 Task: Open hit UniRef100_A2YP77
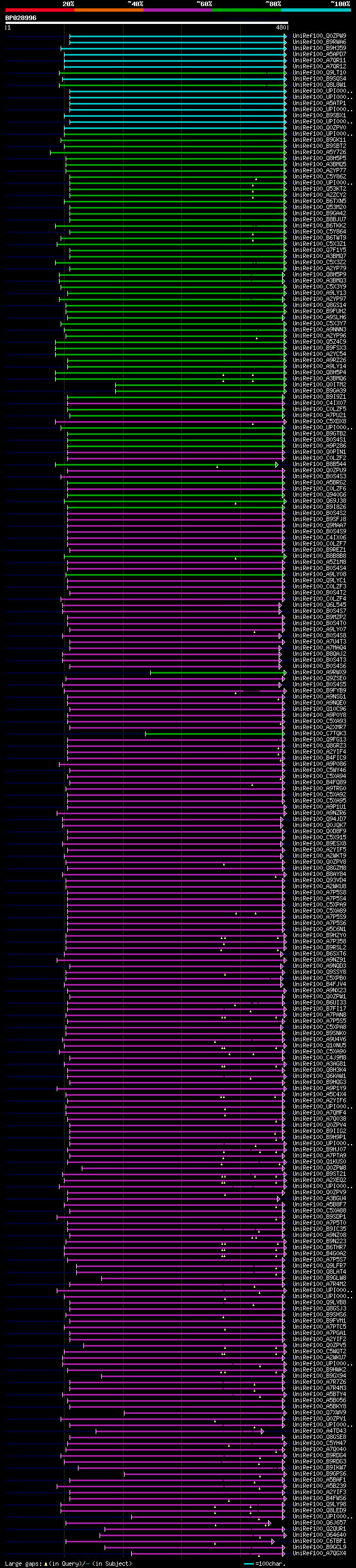coord(319,170)
